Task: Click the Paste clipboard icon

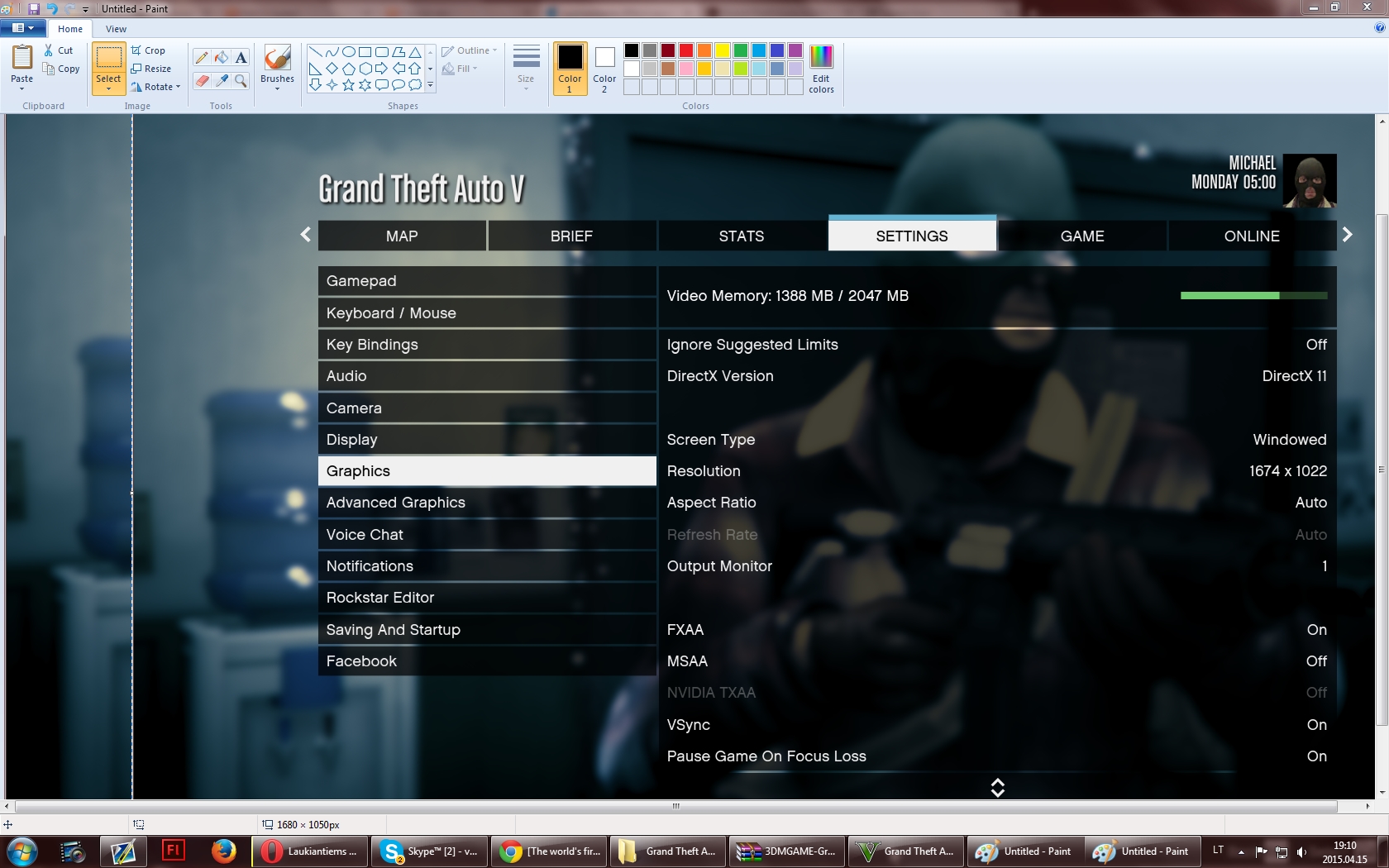Action: (x=22, y=60)
